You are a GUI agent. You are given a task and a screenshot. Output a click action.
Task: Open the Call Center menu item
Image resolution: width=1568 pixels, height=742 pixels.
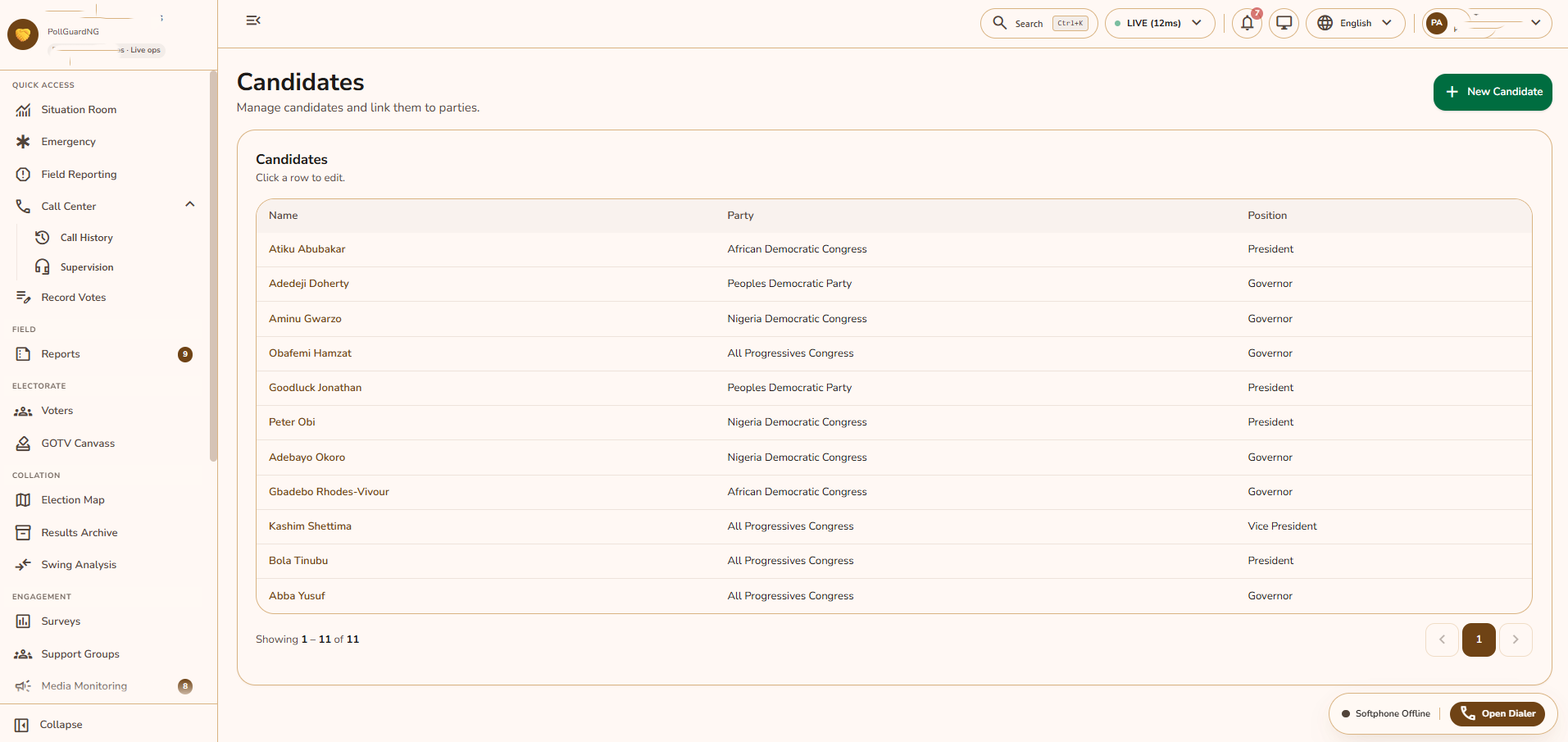click(x=104, y=207)
